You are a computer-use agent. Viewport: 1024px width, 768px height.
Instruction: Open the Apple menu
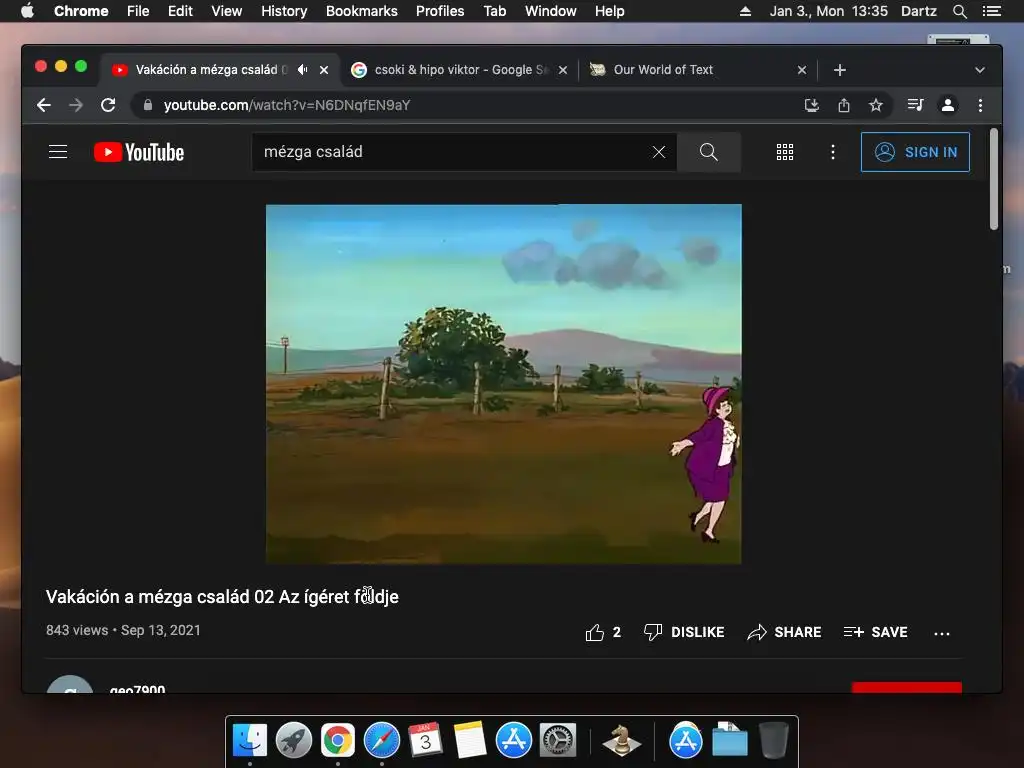27,11
